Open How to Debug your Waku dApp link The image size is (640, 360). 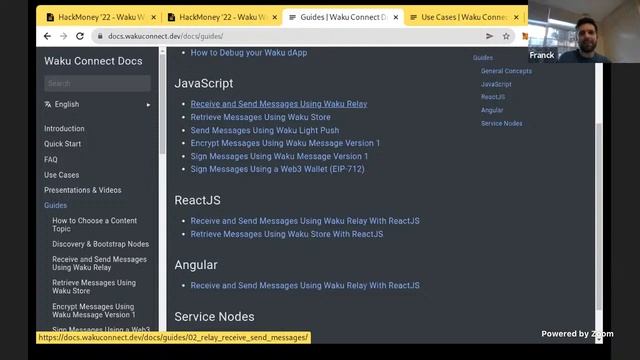click(249, 53)
